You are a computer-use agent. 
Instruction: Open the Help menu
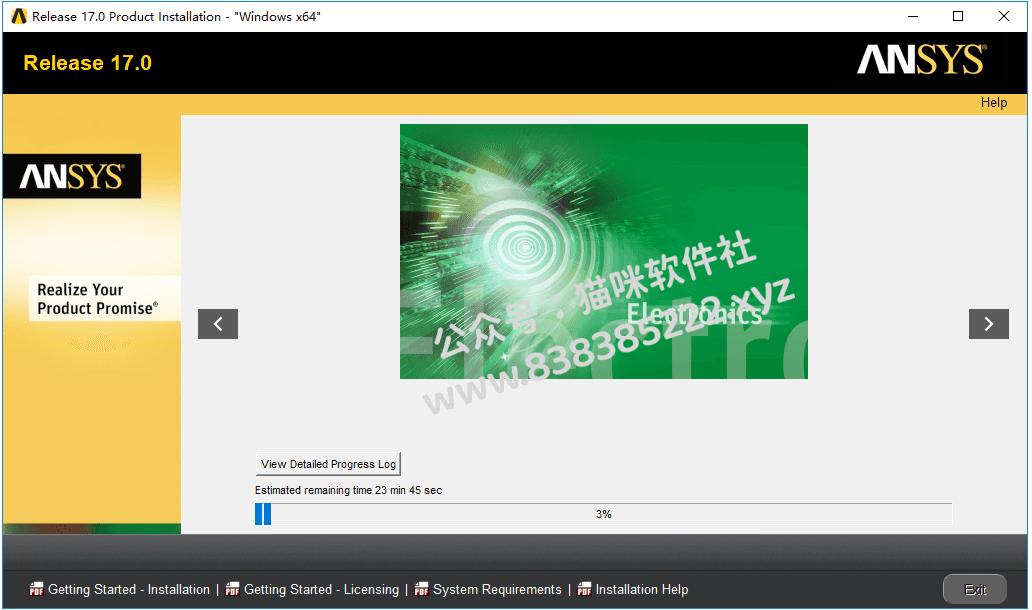pyautogui.click(x=993, y=103)
